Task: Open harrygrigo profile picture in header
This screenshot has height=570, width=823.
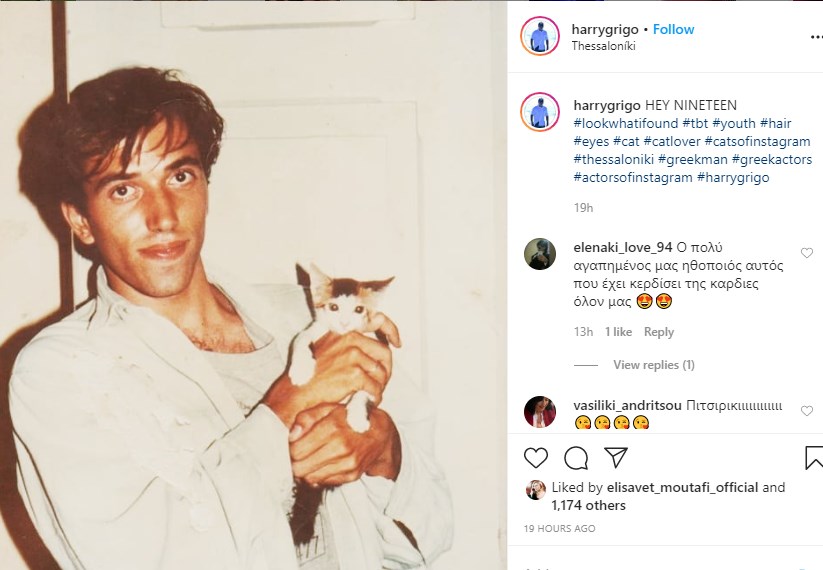Action: point(540,36)
